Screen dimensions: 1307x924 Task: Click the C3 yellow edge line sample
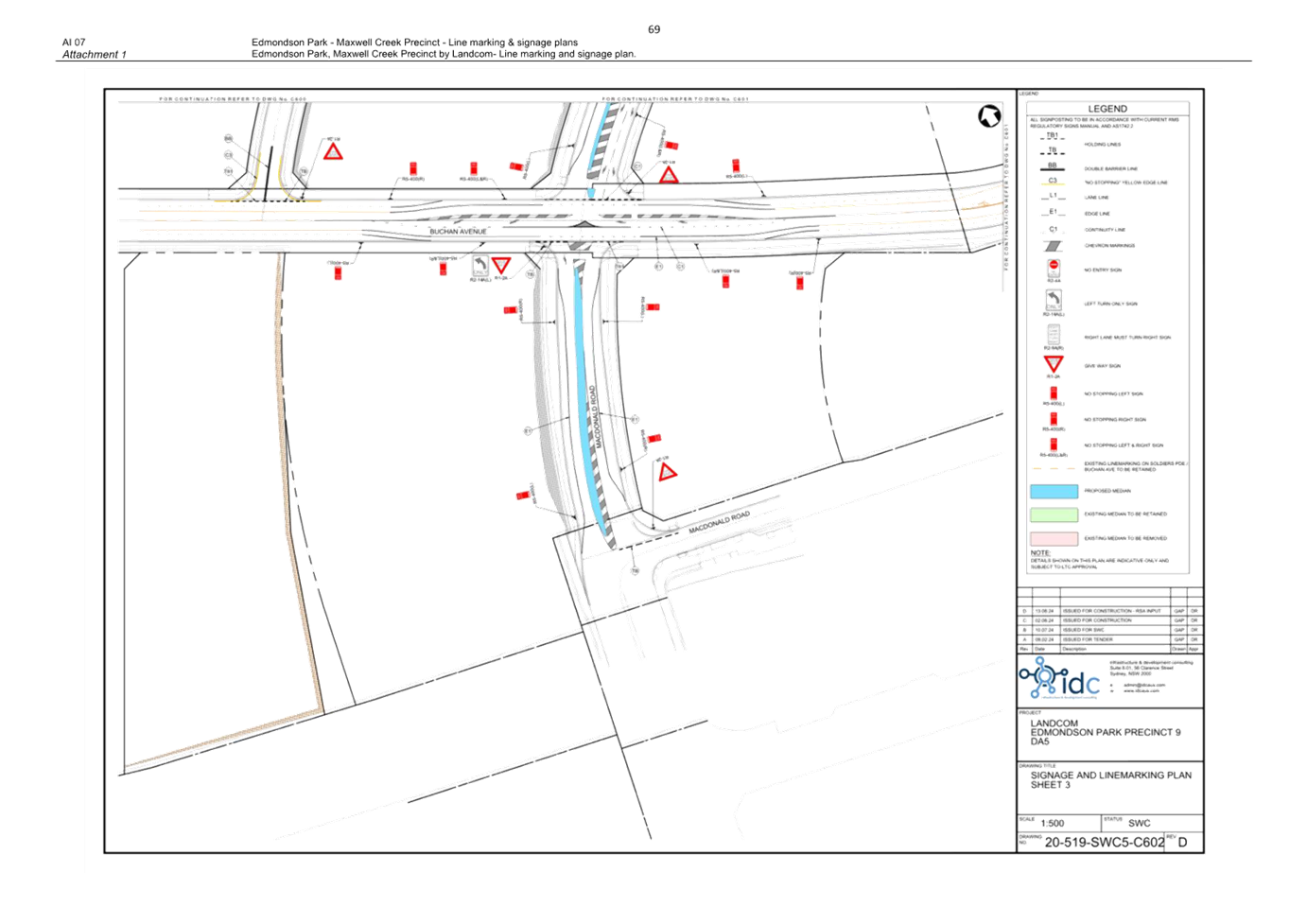tap(1053, 182)
